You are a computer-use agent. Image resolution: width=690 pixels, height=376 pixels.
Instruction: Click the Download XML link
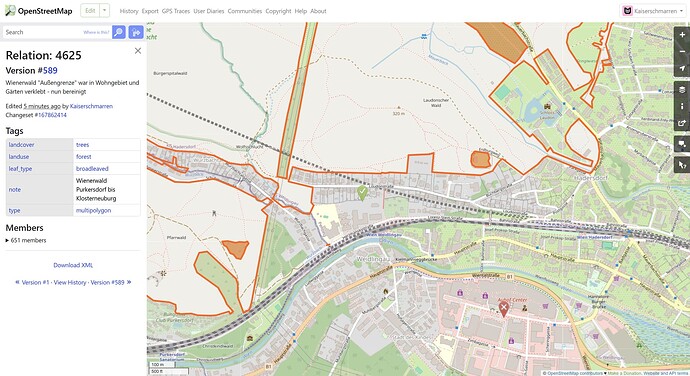pyautogui.click(x=73, y=265)
